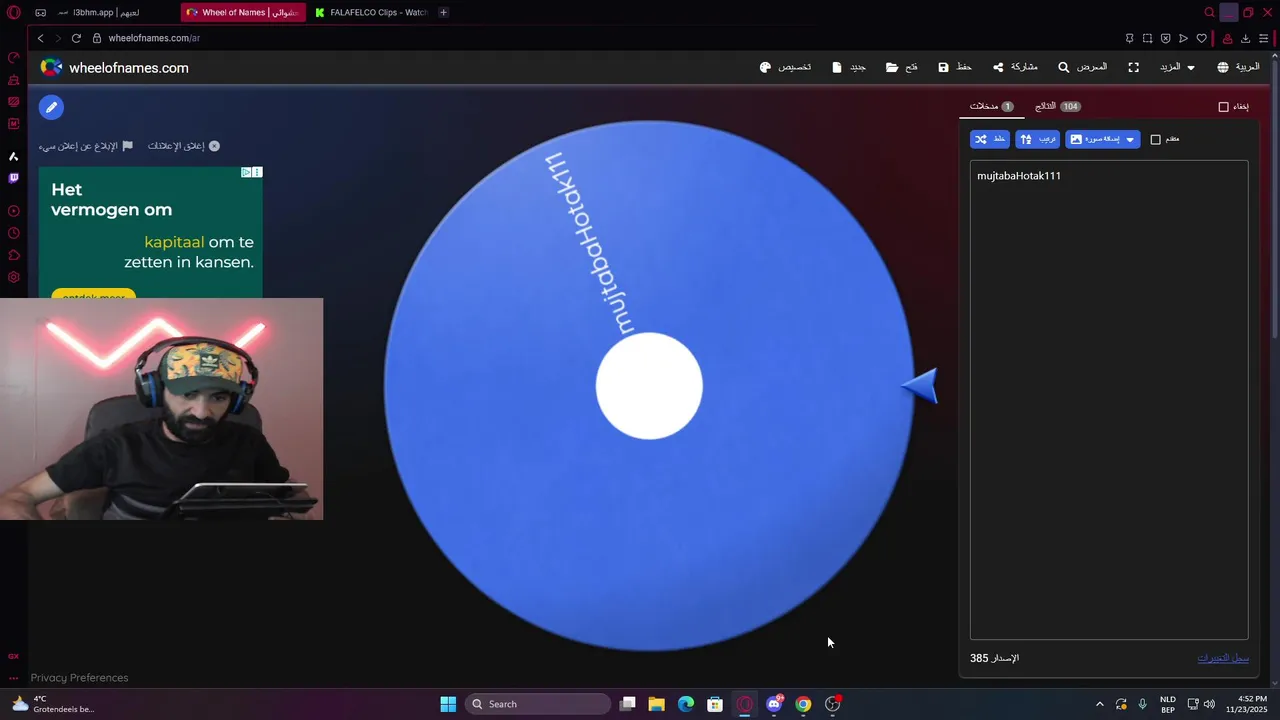Enter fullscreen mode from site toolbar

coord(1133,67)
